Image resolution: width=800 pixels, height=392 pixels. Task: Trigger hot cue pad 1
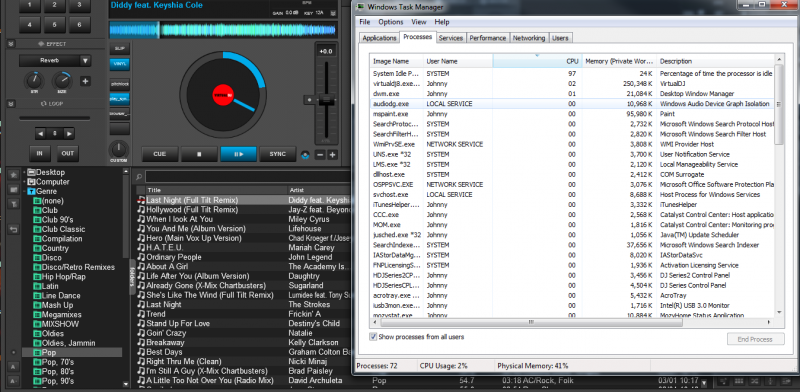click(30, 6)
